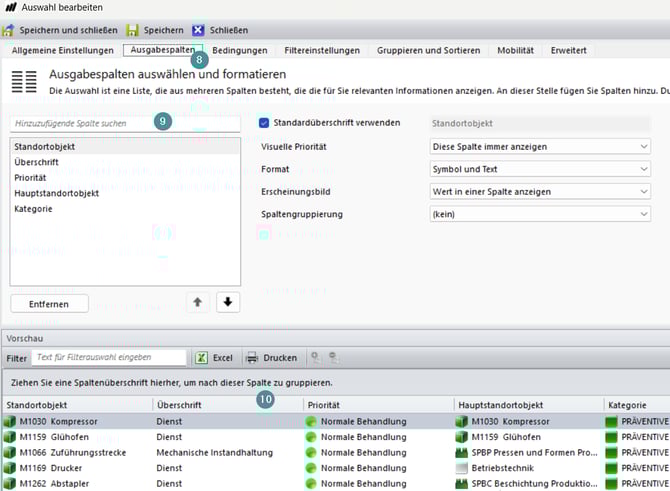Sort by Hauptstandortobjekt column header

529,405
